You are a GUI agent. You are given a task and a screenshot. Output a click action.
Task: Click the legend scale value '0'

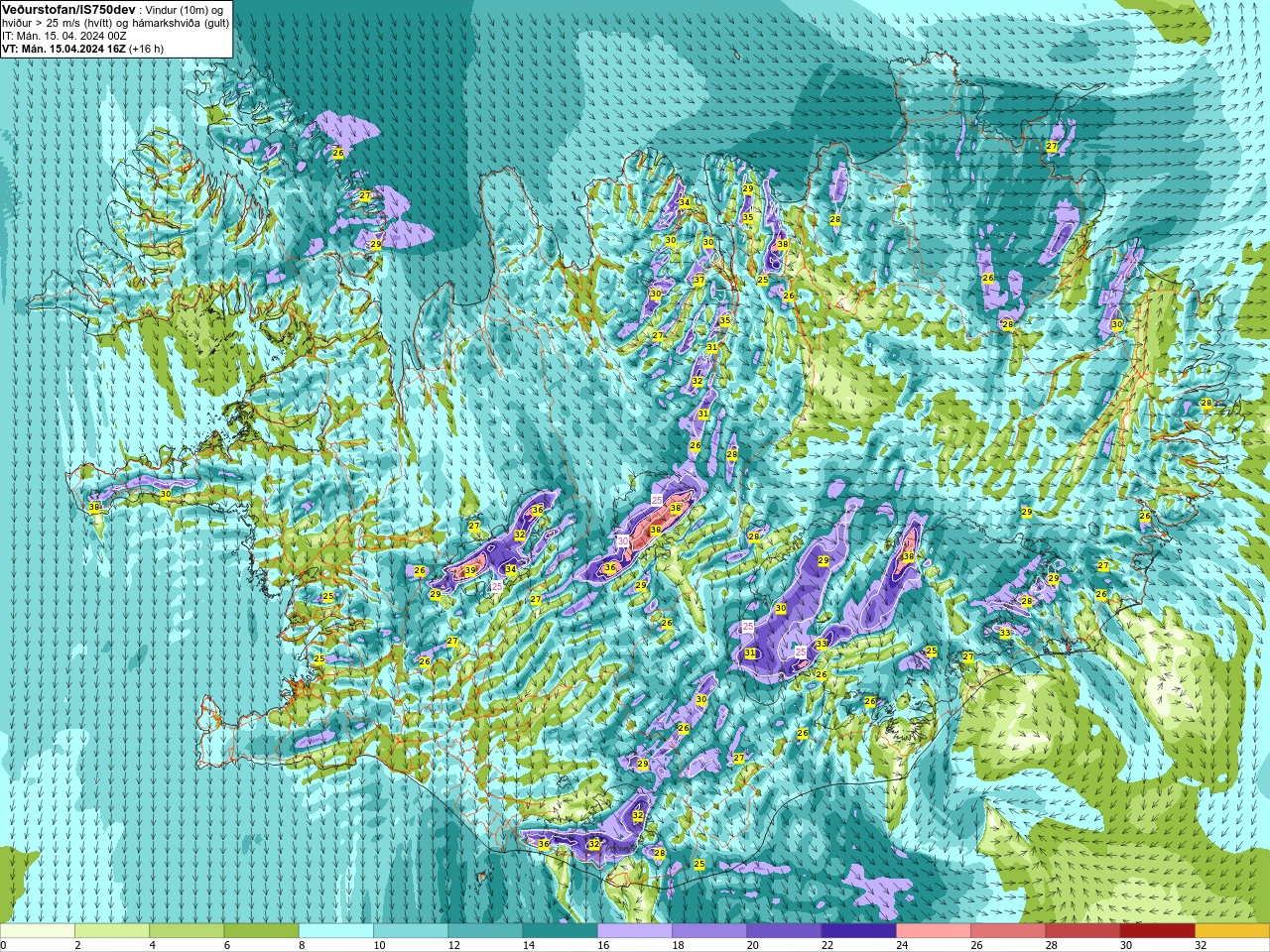[x=3, y=945]
